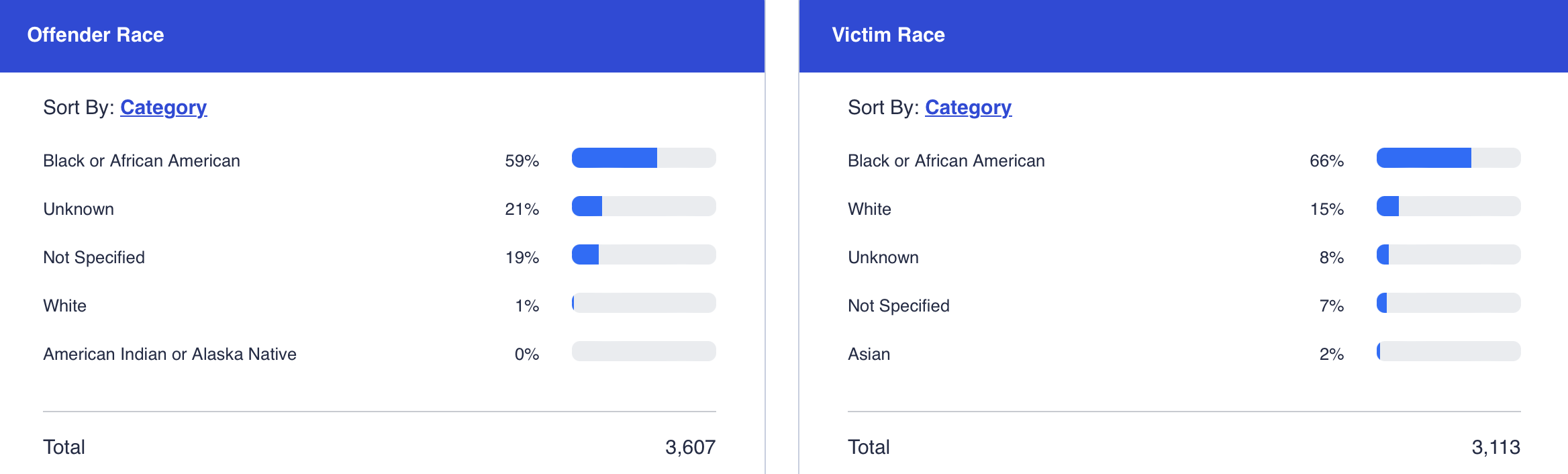Screen dimensions: 1568x474
Task: Click the victim White 15% progress bar
Action: (x=1448, y=206)
